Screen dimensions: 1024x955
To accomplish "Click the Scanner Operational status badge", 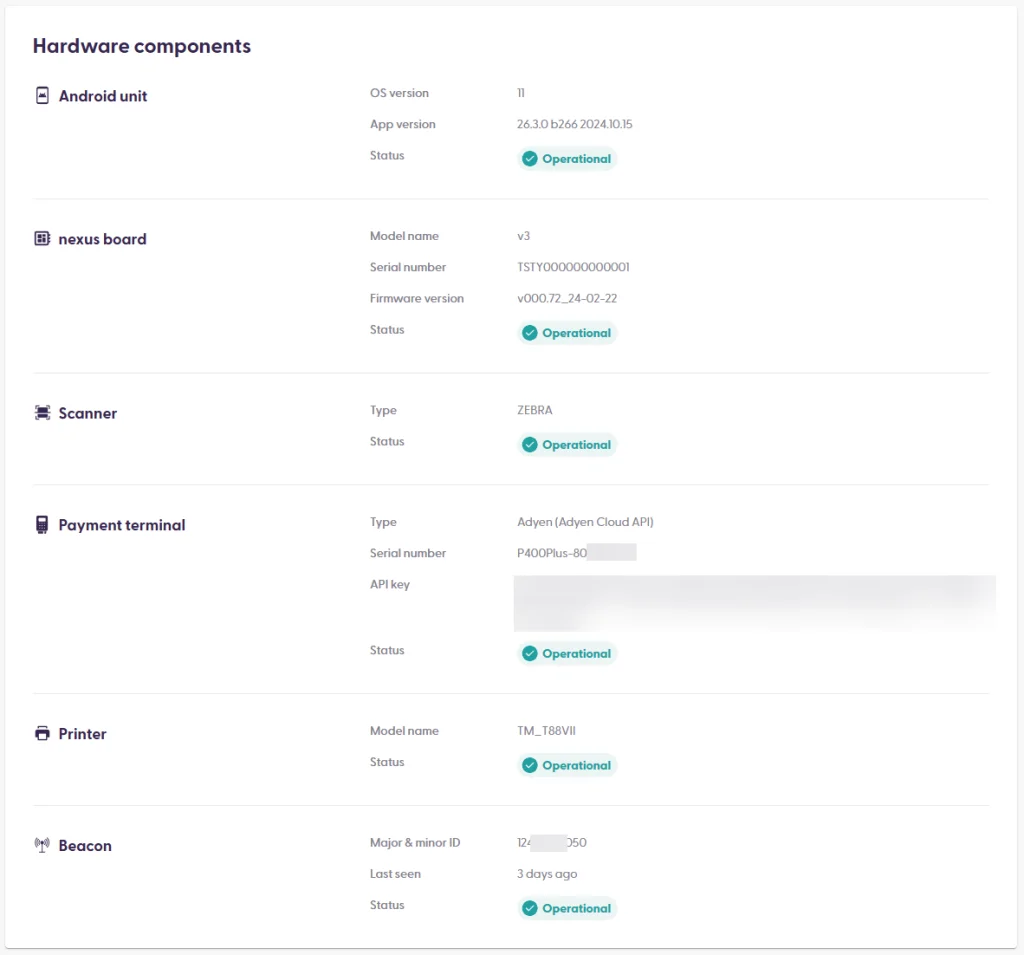I will pos(567,445).
